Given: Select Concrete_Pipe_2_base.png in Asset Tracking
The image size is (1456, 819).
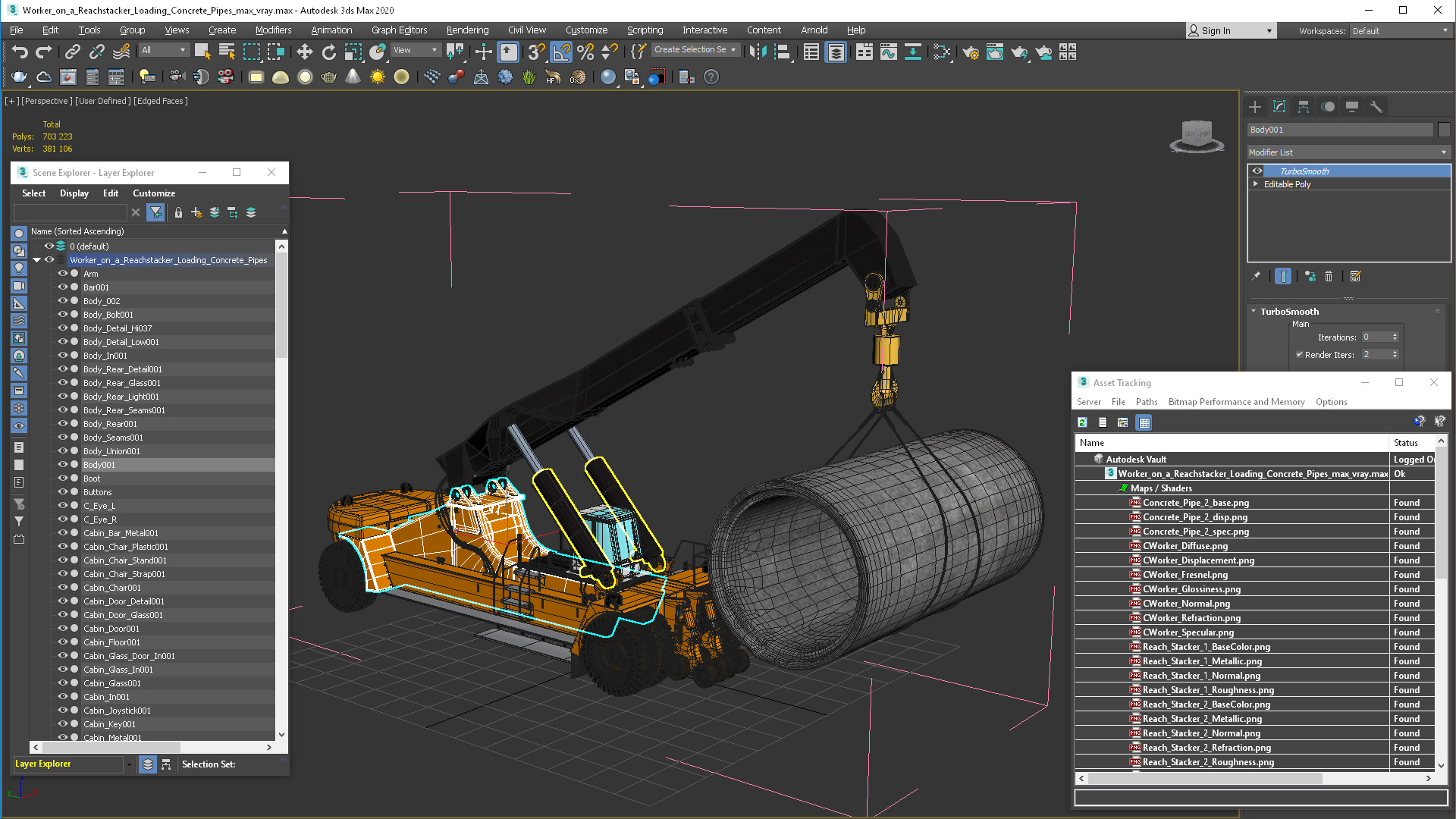Looking at the screenshot, I should point(1195,503).
